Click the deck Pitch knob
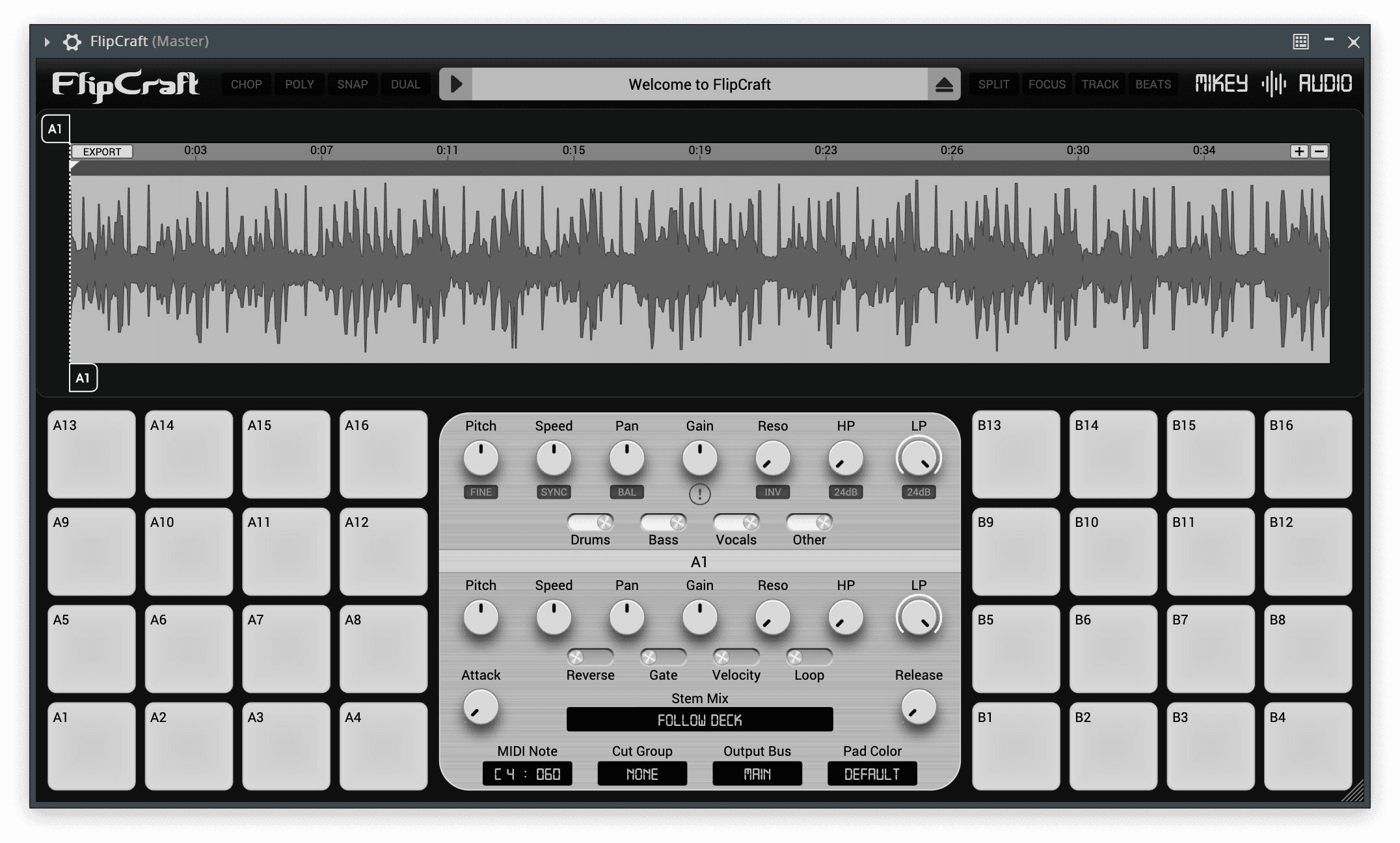The image size is (1400, 843). point(481,458)
